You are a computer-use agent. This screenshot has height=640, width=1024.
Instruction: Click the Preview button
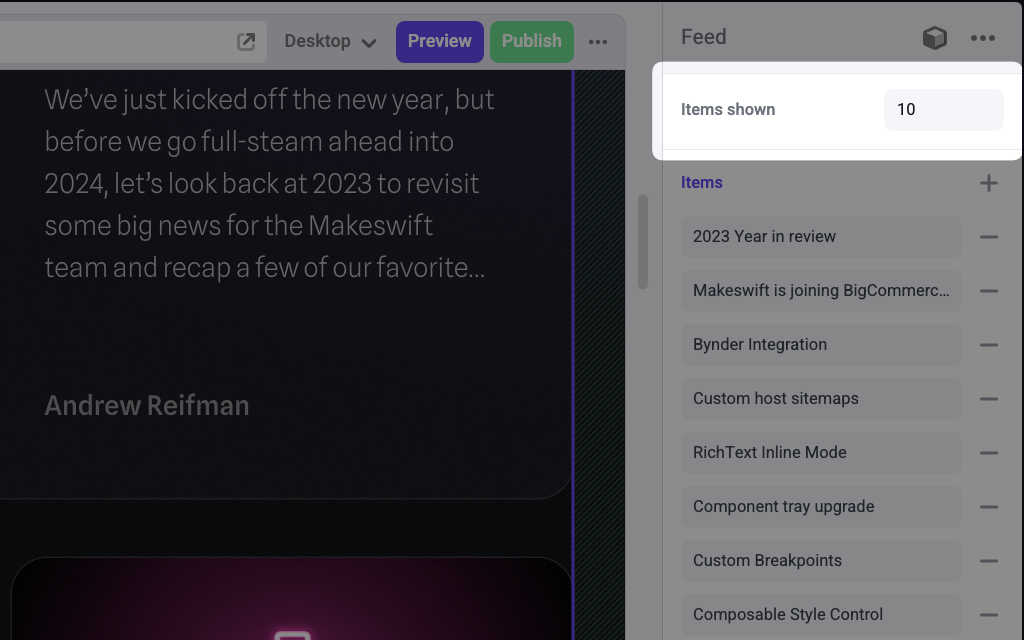point(440,42)
